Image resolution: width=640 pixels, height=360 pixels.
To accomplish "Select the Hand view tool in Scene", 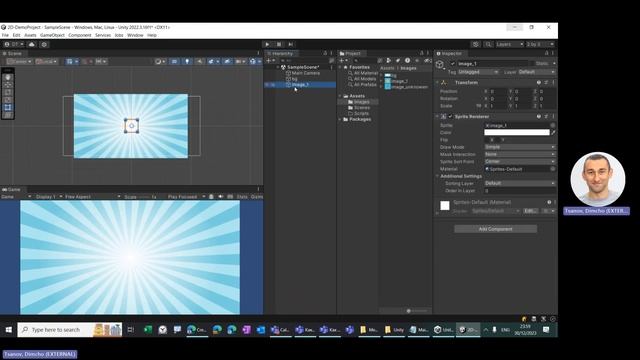I will 8,78.
